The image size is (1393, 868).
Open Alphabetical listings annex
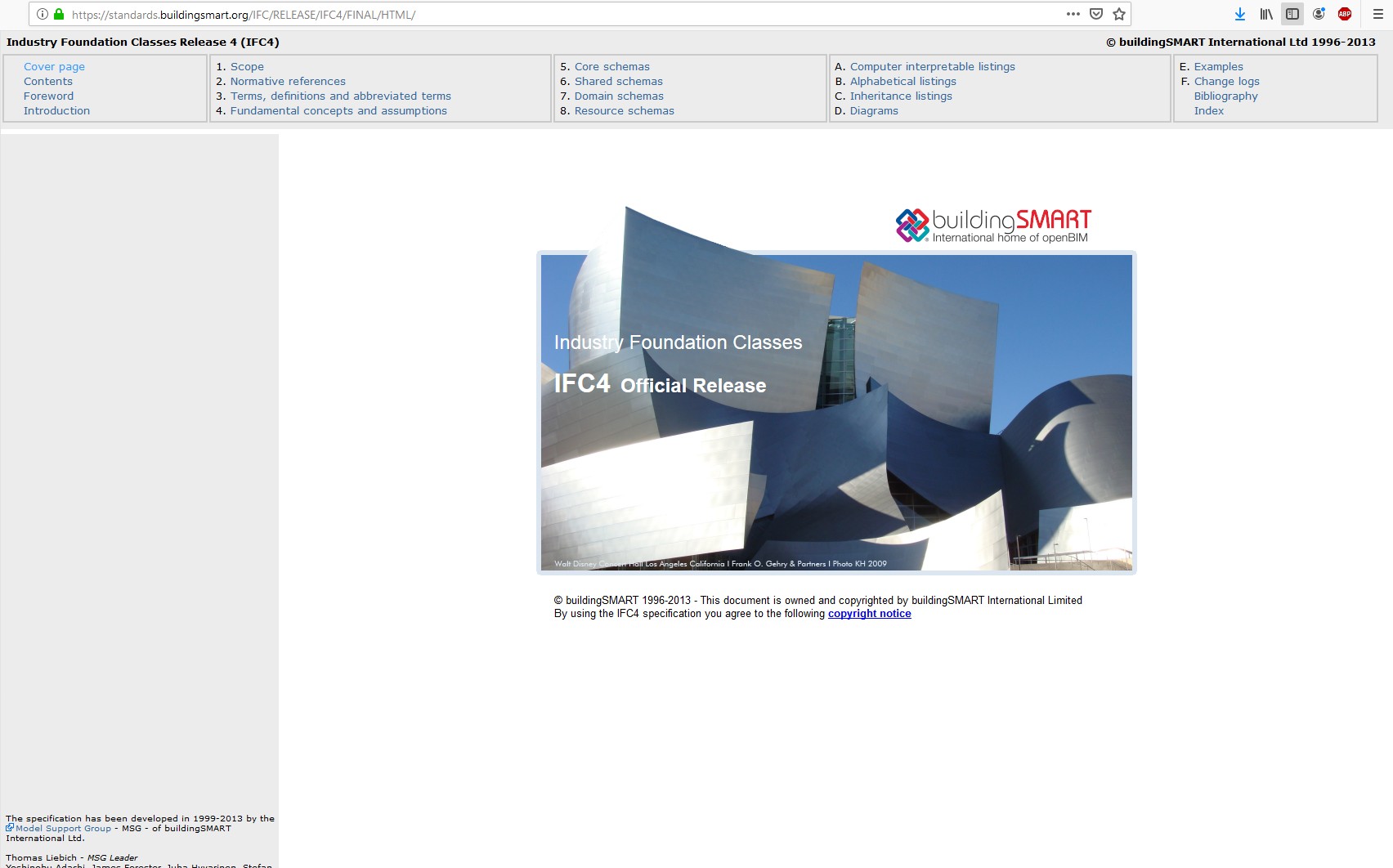(x=903, y=82)
